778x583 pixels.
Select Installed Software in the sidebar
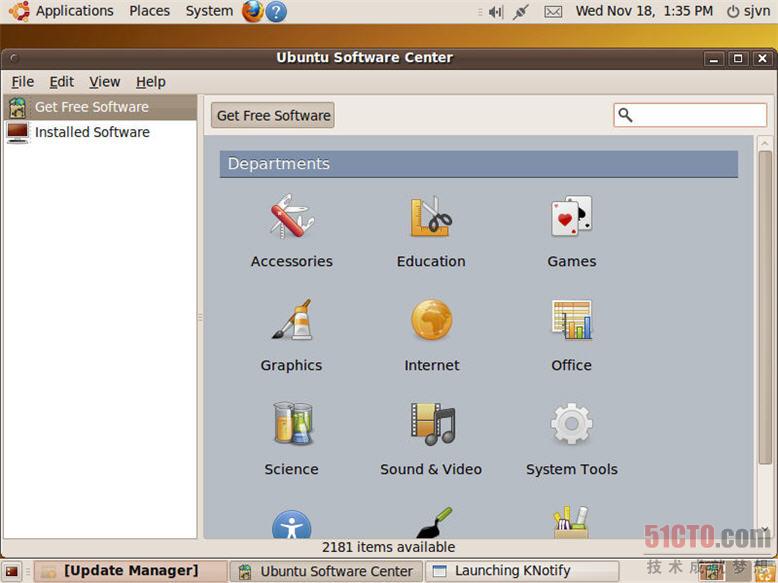(100, 132)
